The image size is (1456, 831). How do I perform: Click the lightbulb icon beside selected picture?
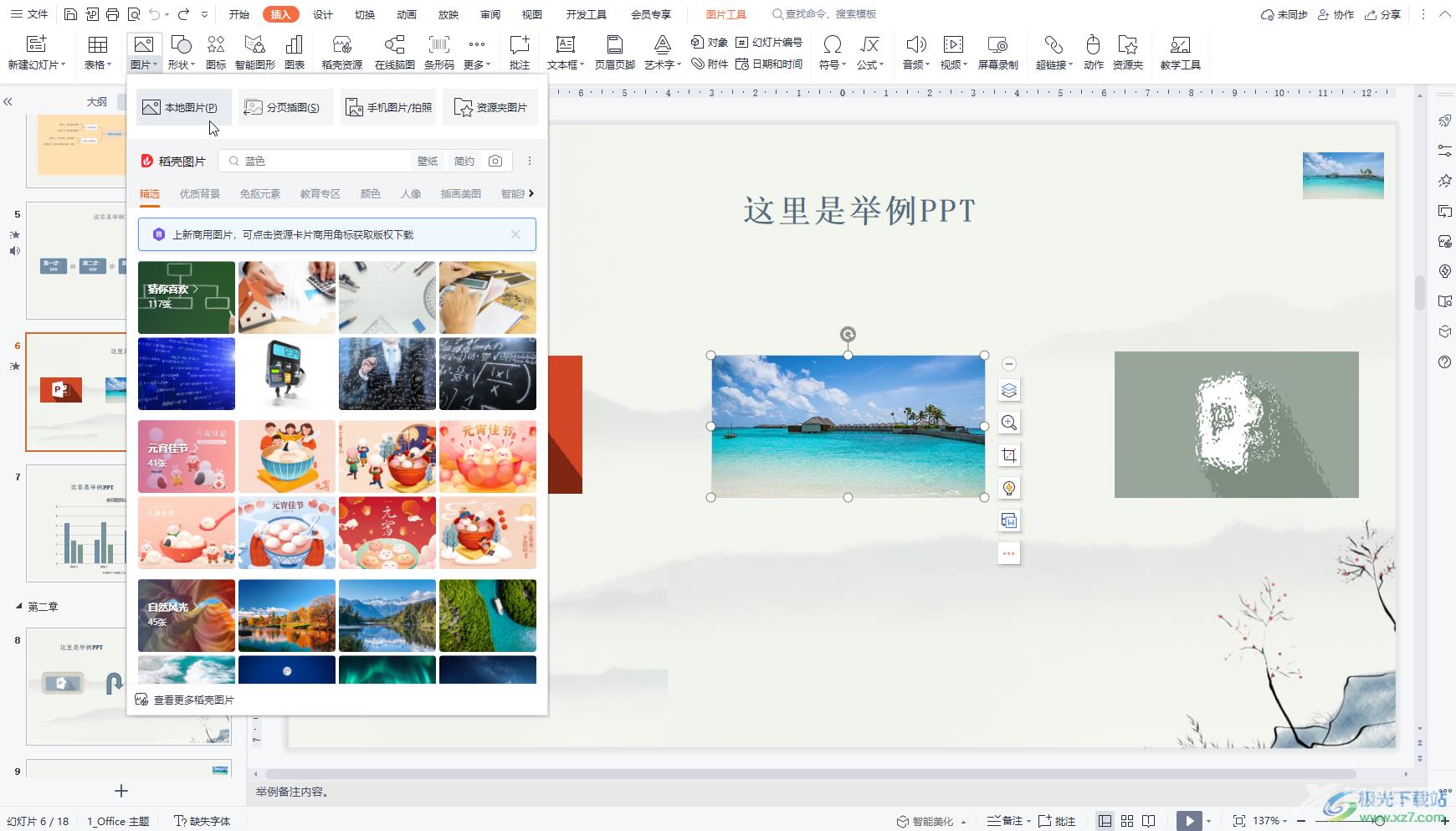point(1009,488)
